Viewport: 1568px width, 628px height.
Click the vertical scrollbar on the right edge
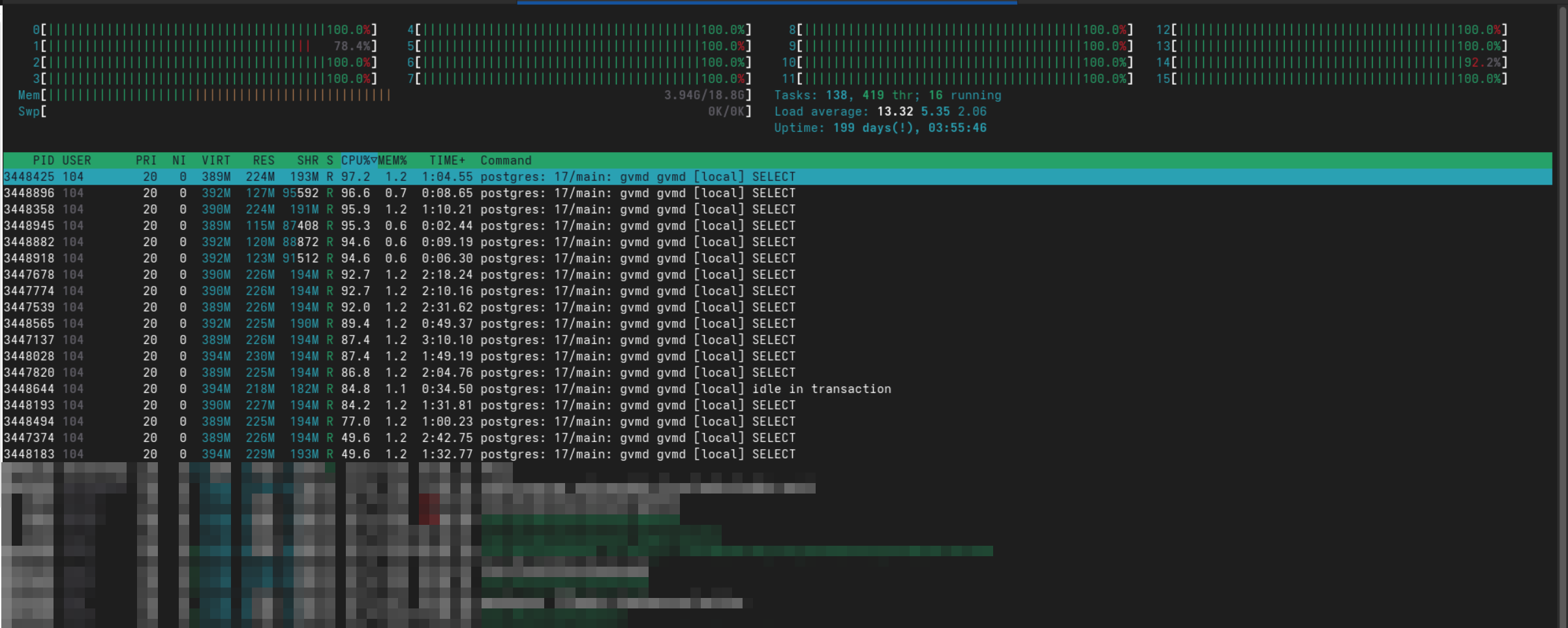point(1563,316)
